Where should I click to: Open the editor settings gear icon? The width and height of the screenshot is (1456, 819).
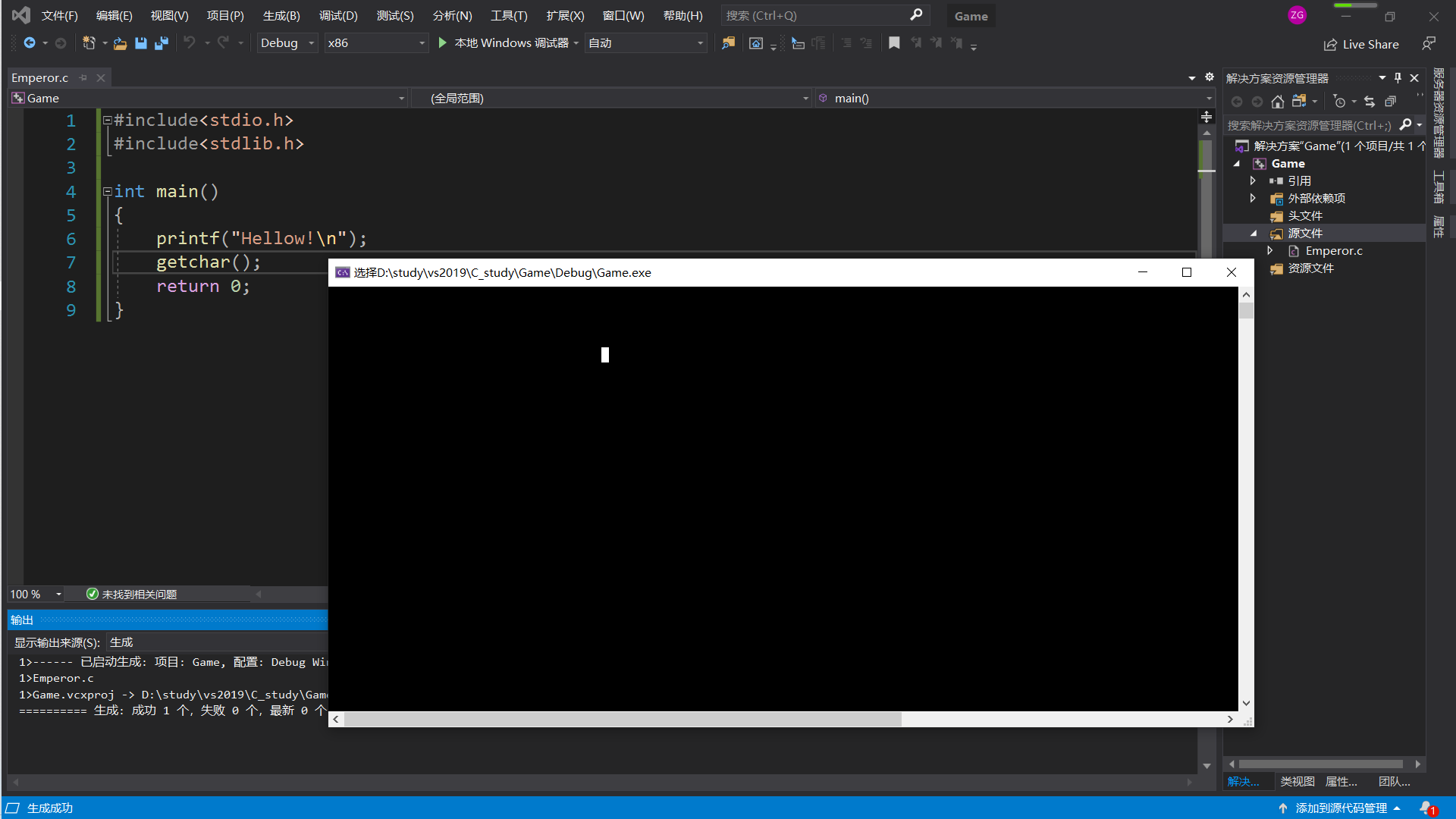coord(1210,77)
